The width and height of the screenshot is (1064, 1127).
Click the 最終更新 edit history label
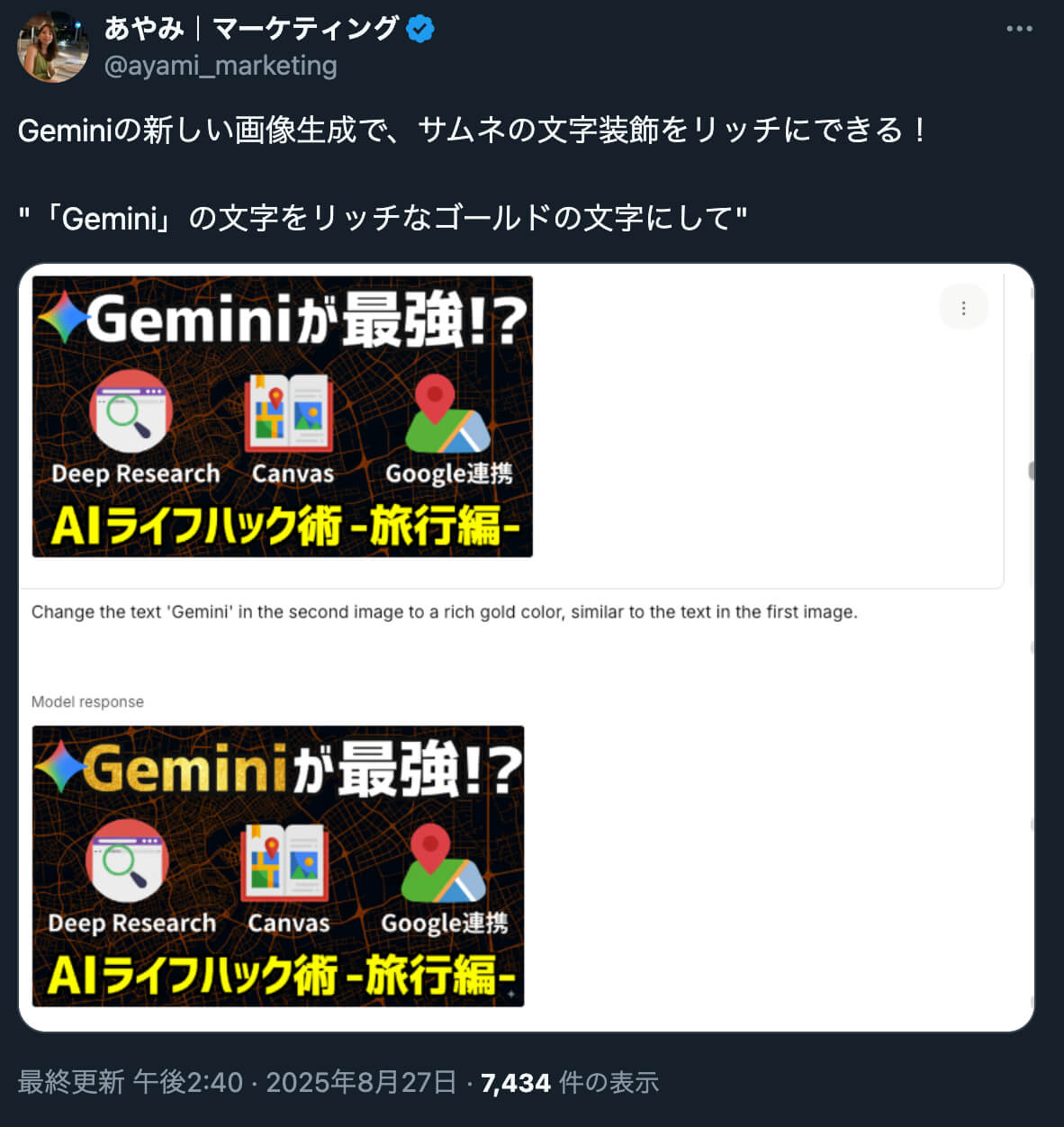coord(71,1082)
